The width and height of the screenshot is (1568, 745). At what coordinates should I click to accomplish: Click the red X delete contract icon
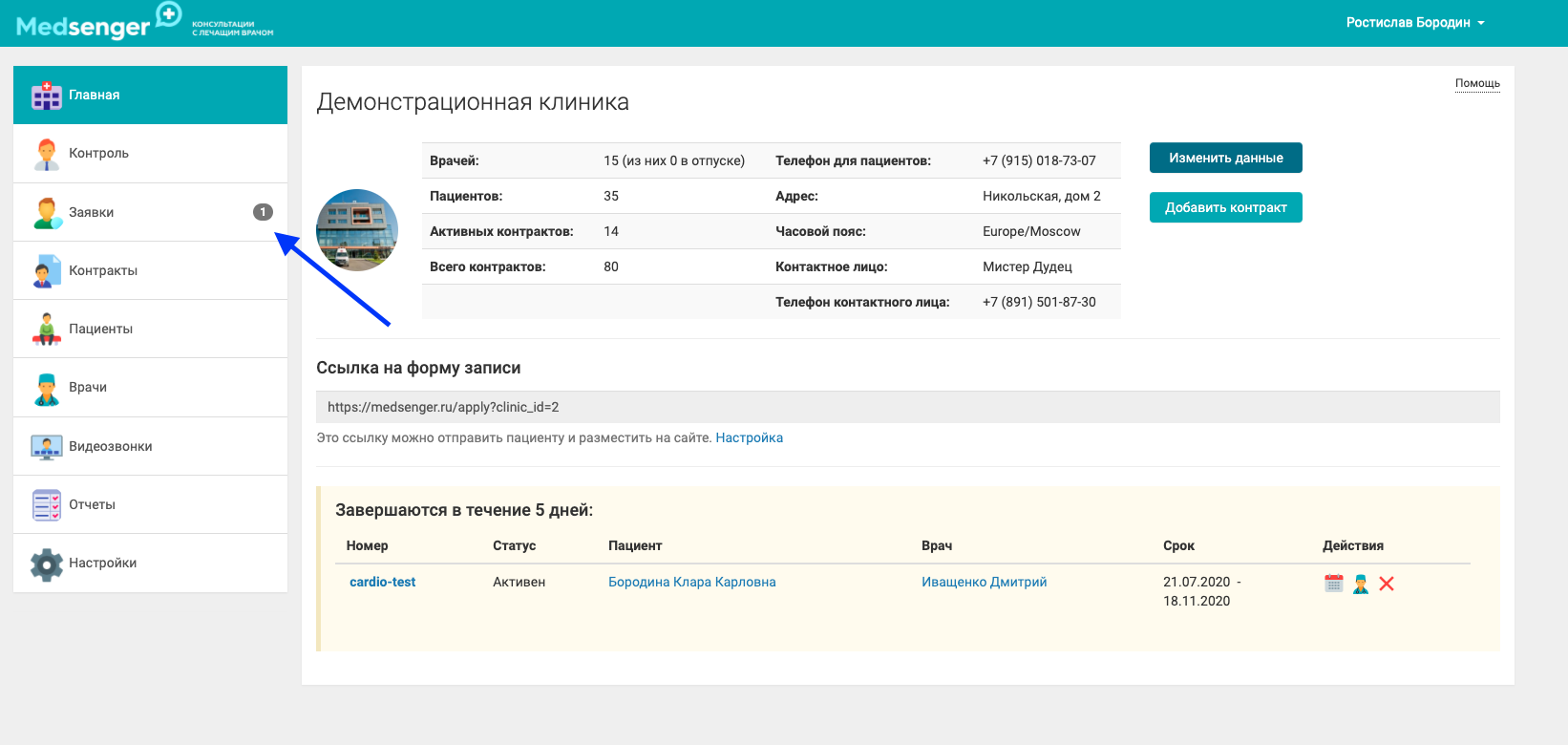point(1387,584)
